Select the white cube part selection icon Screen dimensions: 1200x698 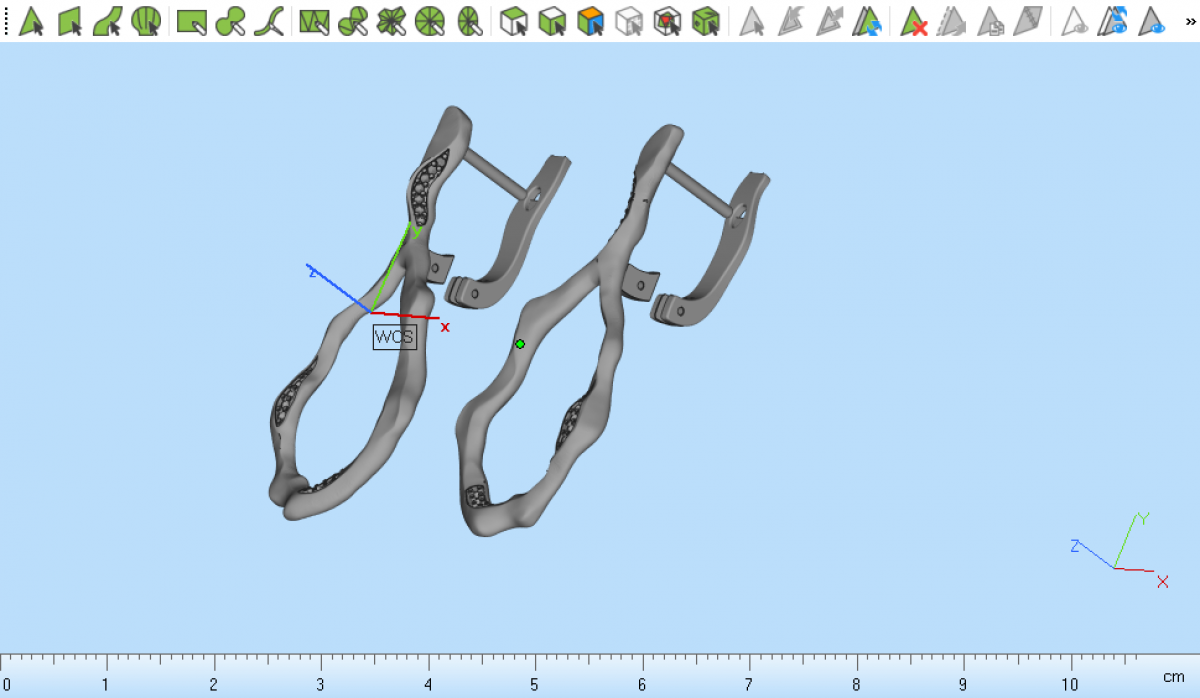(514, 21)
